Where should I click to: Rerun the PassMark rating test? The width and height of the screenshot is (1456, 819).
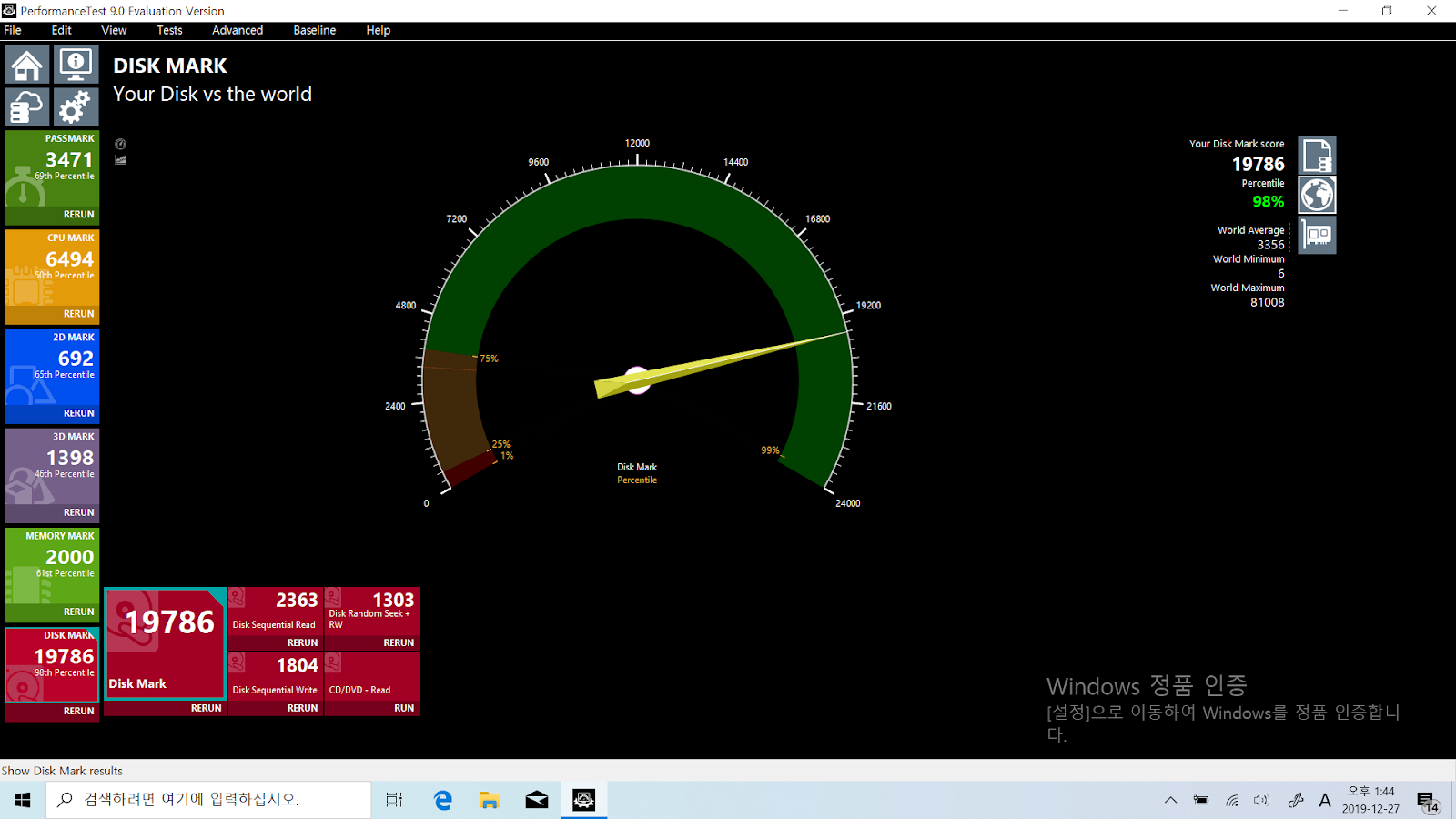tap(78, 215)
